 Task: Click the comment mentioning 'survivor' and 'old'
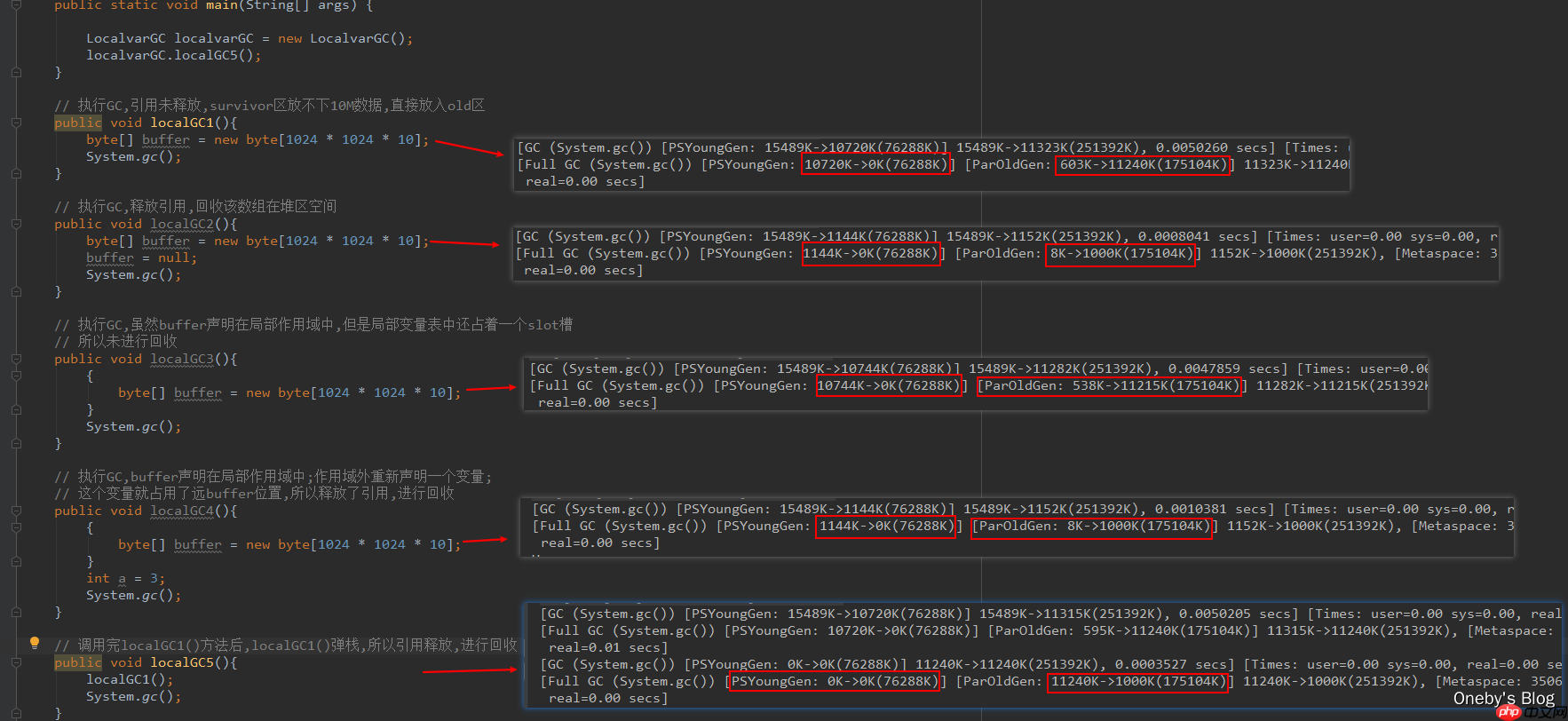click(x=270, y=106)
